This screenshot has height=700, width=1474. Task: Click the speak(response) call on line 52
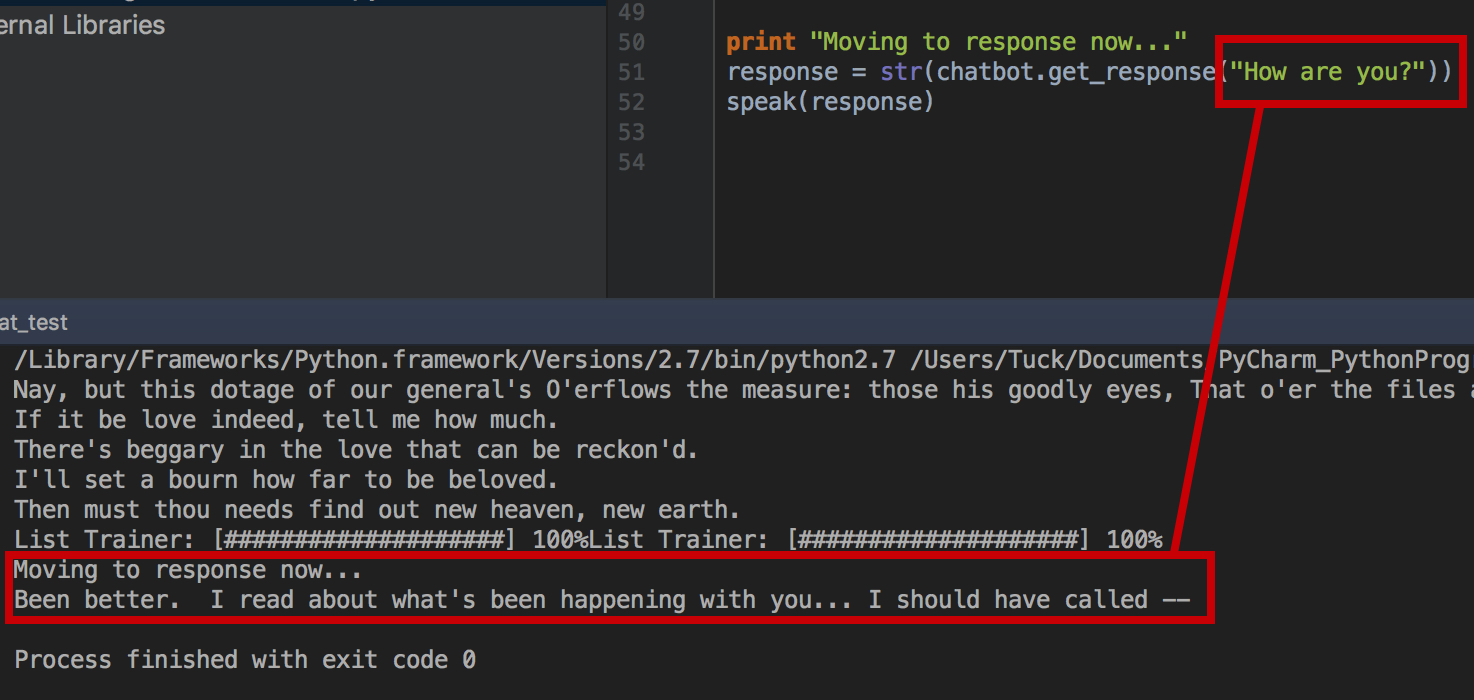pyautogui.click(x=830, y=102)
